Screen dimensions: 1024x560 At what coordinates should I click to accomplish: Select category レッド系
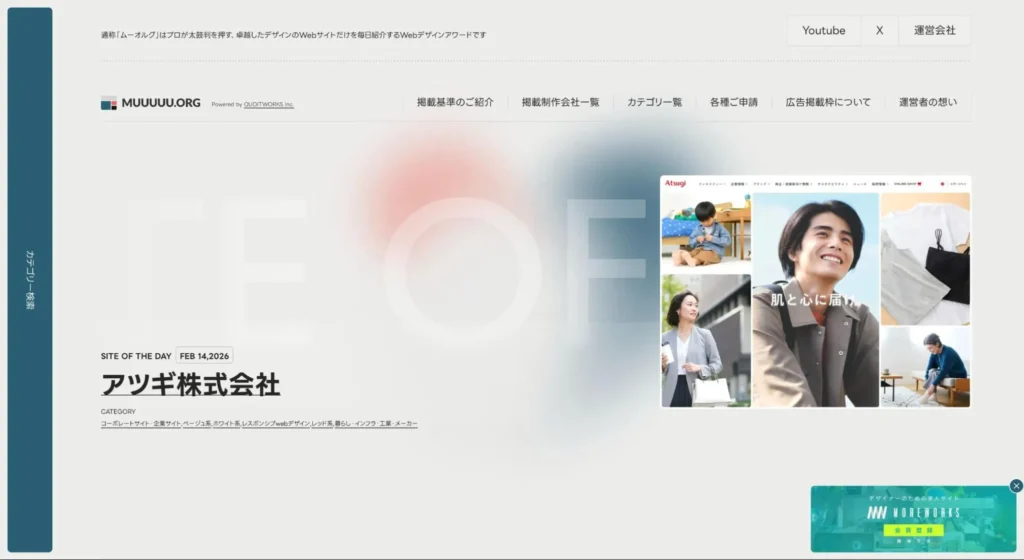pos(322,424)
